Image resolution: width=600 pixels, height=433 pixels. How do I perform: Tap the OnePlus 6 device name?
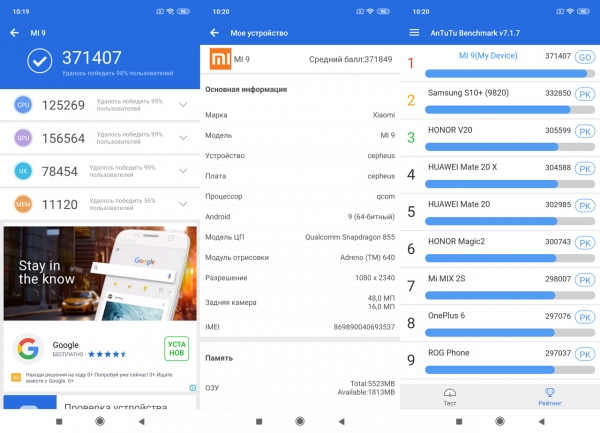pyautogui.click(x=446, y=316)
